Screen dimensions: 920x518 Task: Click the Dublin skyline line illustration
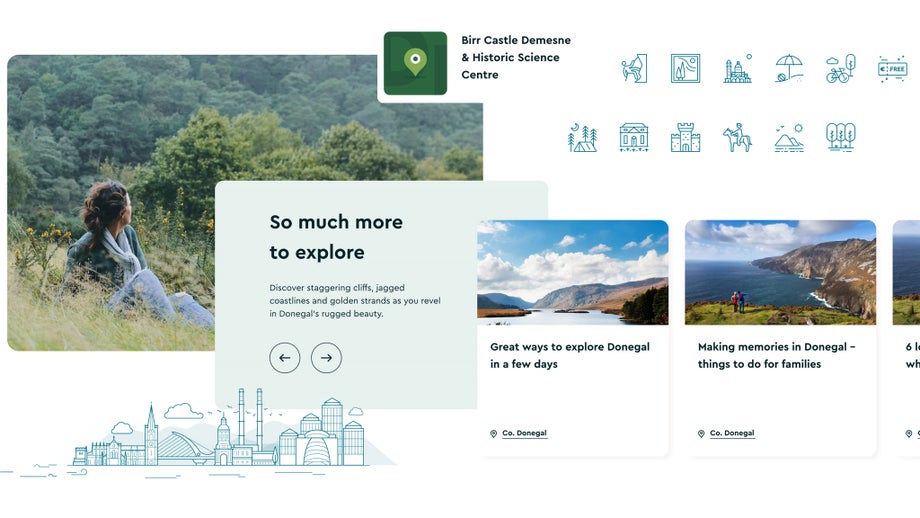(x=220, y=428)
